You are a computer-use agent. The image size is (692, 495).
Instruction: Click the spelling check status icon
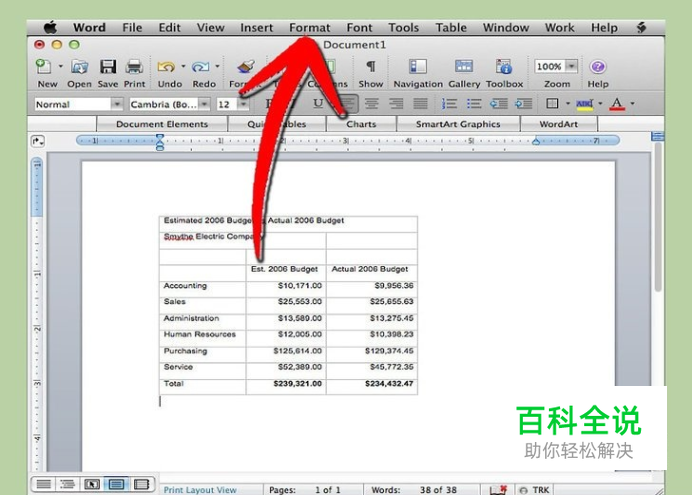(x=498, y=490)
